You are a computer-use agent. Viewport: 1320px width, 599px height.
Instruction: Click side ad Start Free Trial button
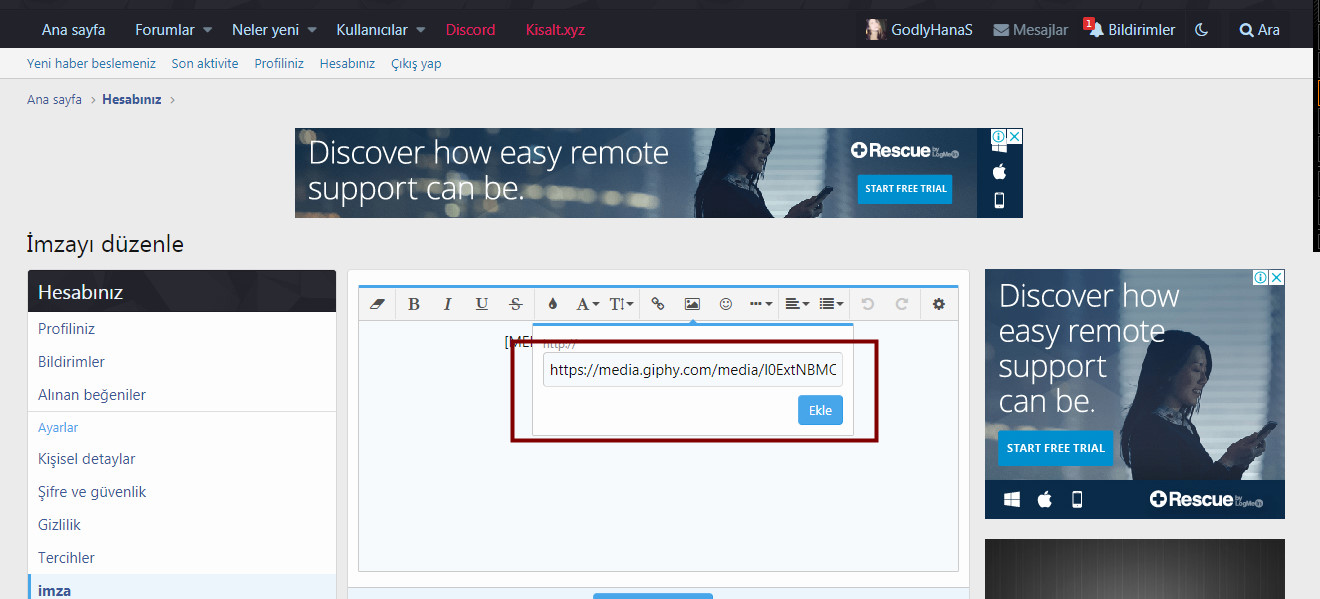pyautogui.click(x=1055, y=448)
